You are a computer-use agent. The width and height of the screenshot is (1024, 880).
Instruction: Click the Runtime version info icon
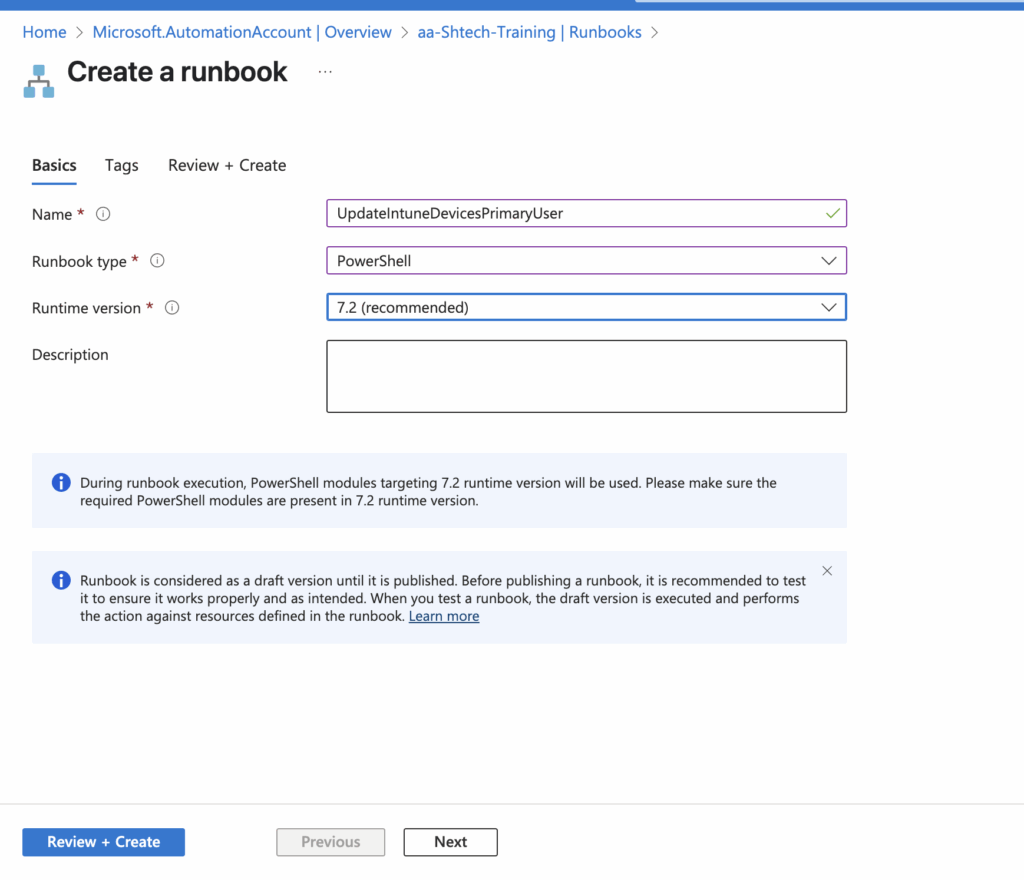171,308
